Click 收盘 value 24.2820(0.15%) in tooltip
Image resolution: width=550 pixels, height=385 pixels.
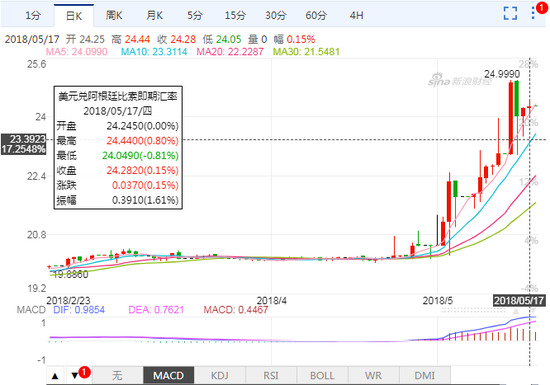(142, 170)
